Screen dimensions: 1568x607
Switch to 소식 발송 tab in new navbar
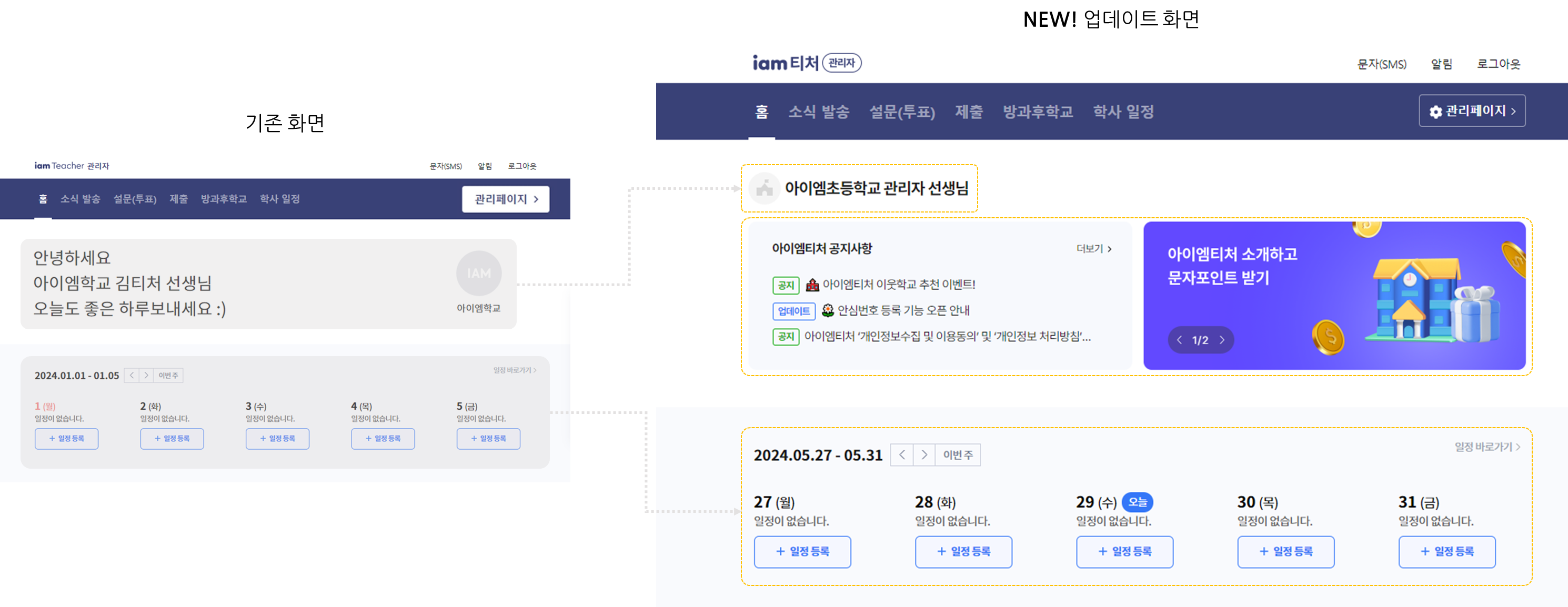[818, 112]
